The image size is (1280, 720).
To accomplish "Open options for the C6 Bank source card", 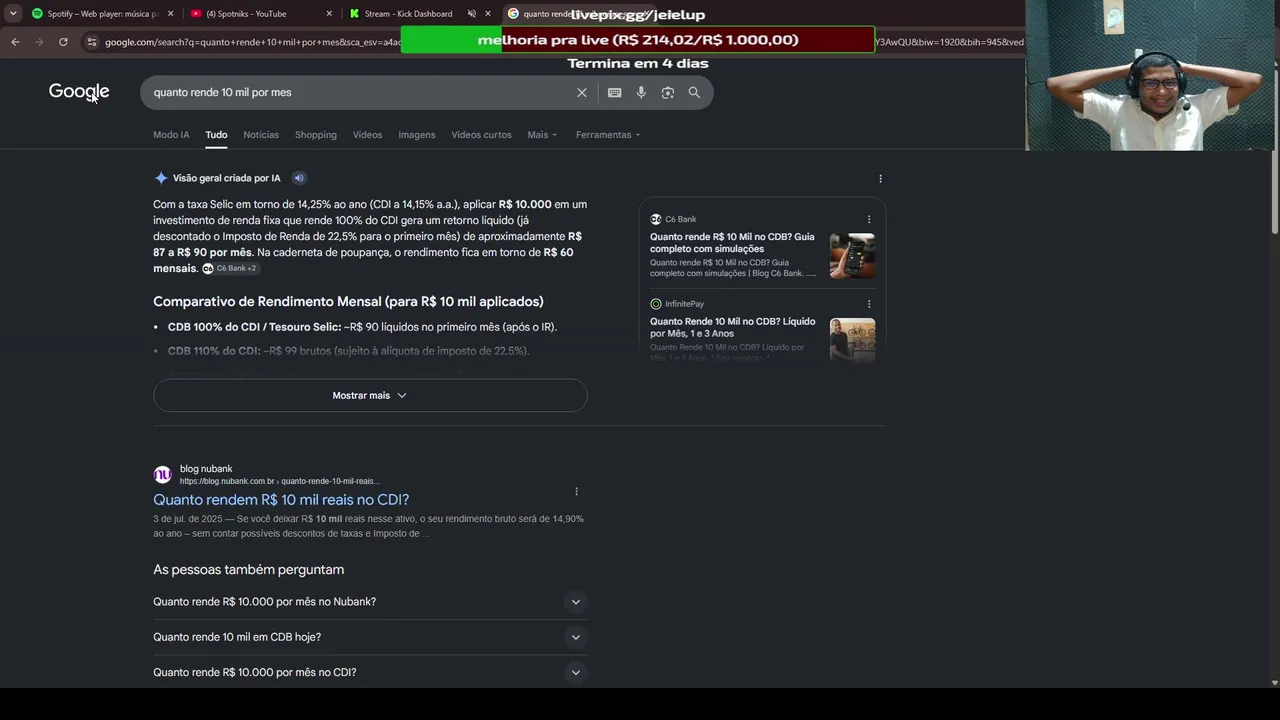I will 869,219.
